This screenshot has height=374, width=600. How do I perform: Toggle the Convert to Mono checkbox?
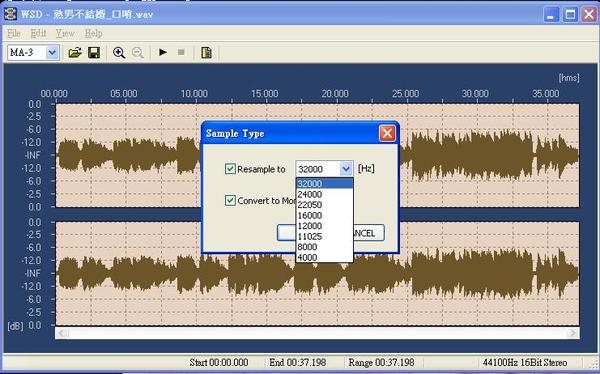click(x=230, y=200)
